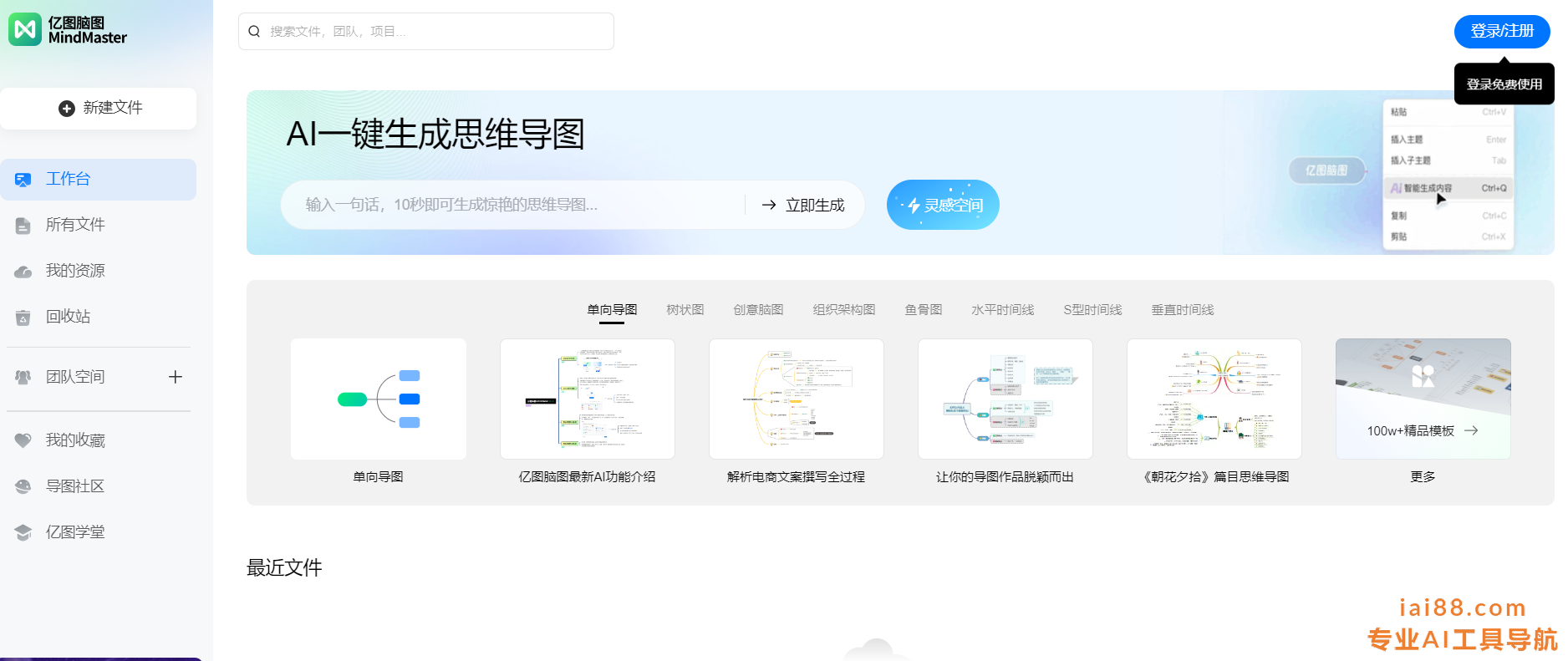Open 团队空间 section
The height and width of the screenshot is (661, 1568).
(x=75, y=377)
